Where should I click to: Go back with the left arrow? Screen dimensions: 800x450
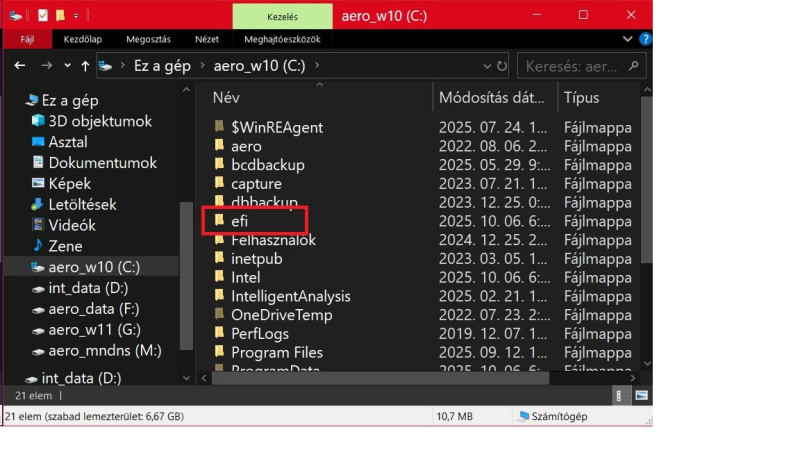(x=20, y=65)
